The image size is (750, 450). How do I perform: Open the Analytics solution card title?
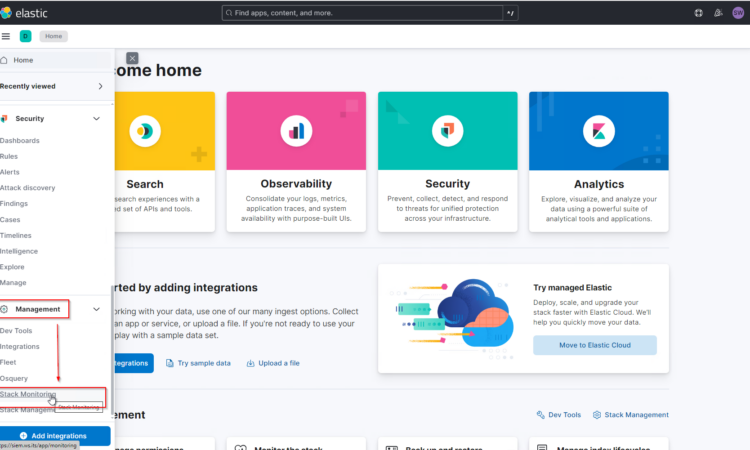pos(599,184)
